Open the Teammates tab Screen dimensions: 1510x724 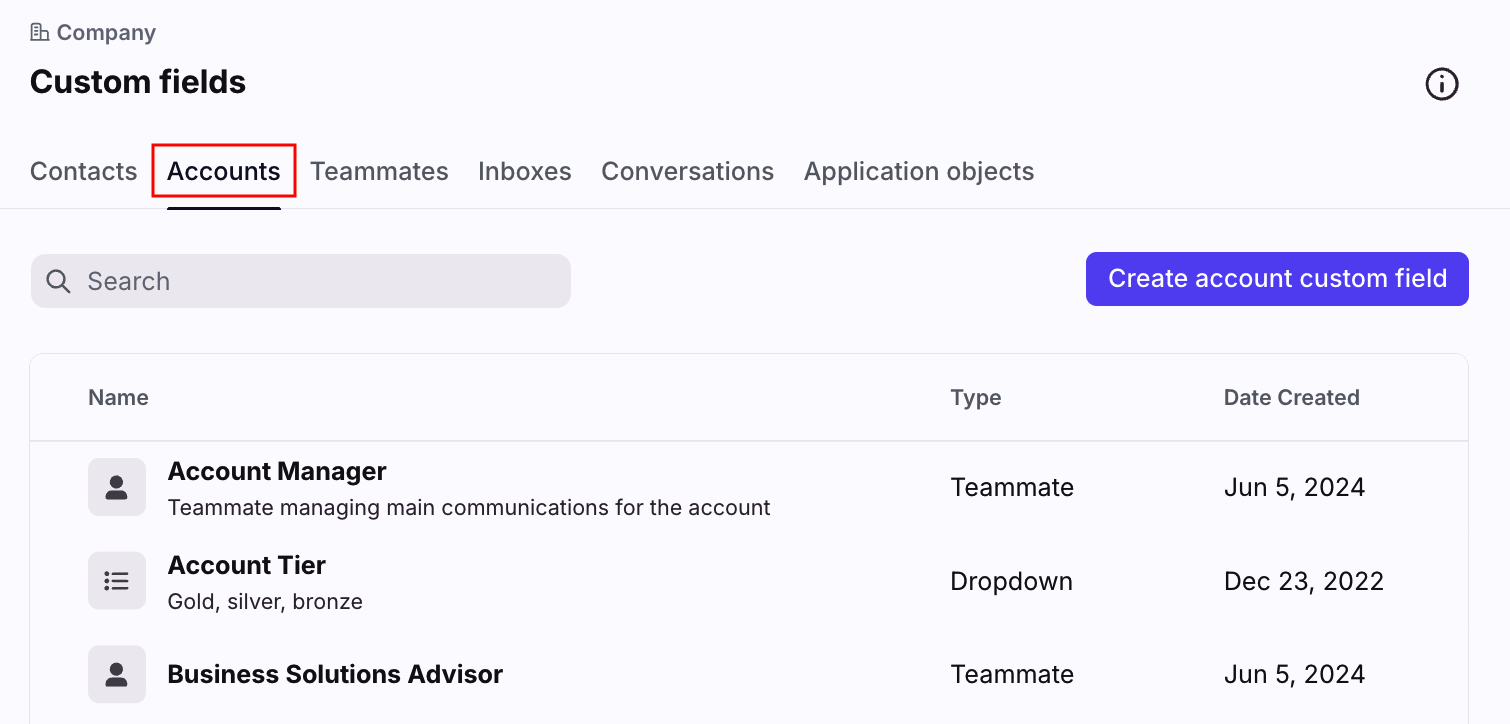click(379, 172)
